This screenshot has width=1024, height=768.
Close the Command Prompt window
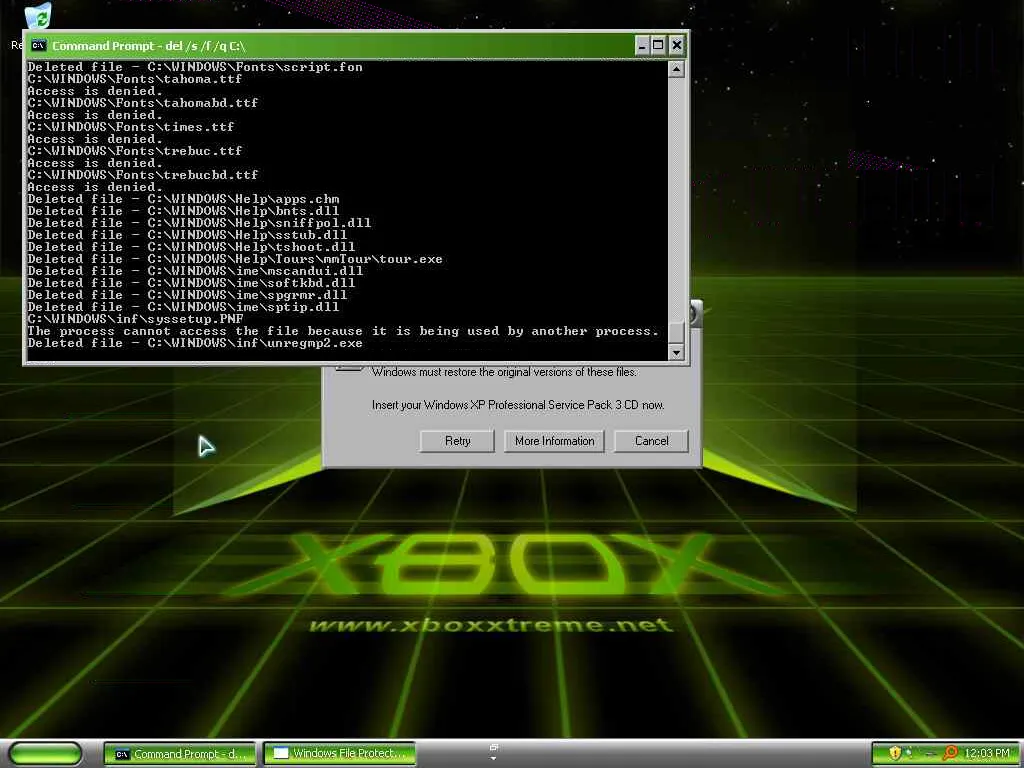pos(677,45)
